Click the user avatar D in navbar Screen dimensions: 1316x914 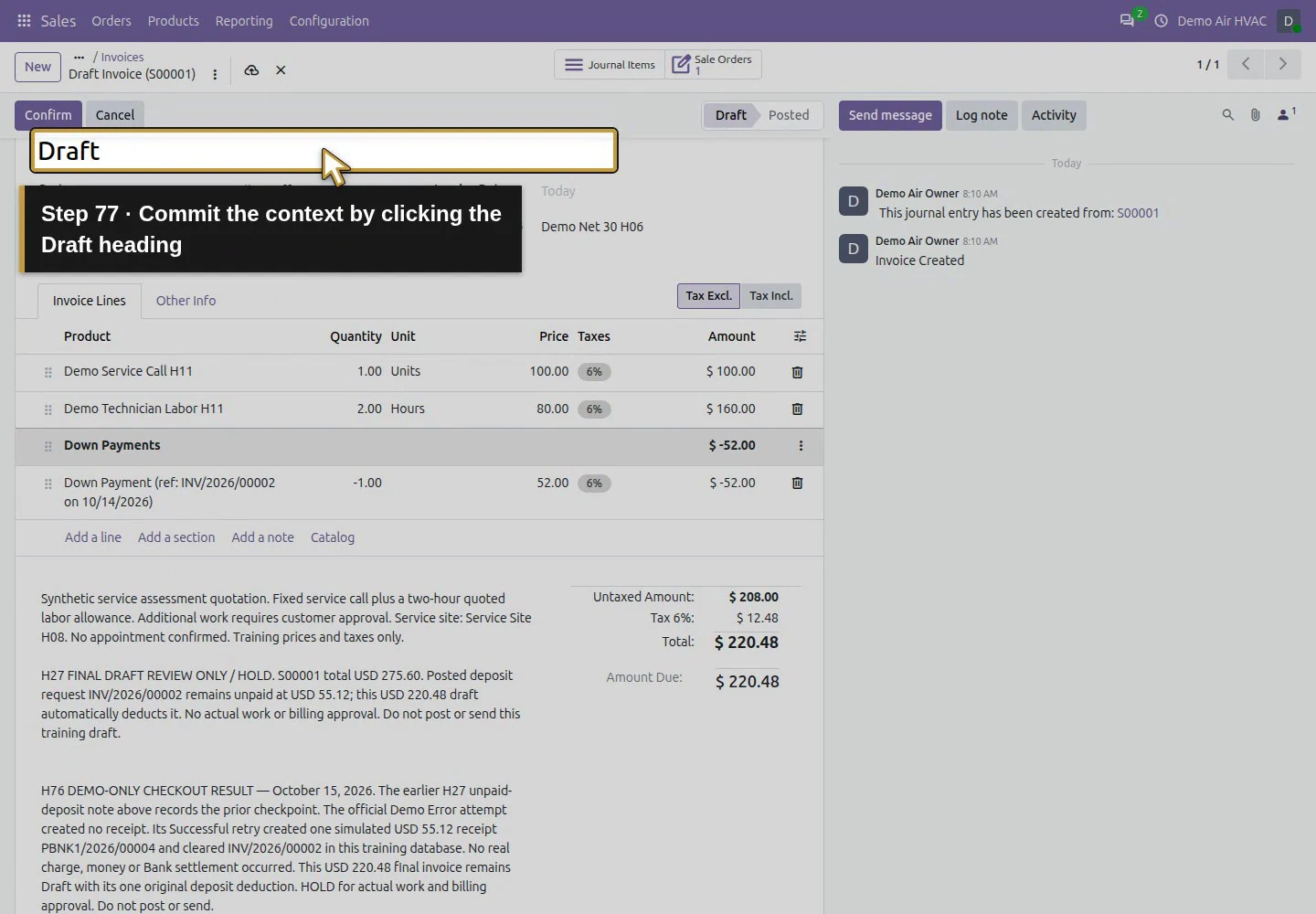point(1289,21)
